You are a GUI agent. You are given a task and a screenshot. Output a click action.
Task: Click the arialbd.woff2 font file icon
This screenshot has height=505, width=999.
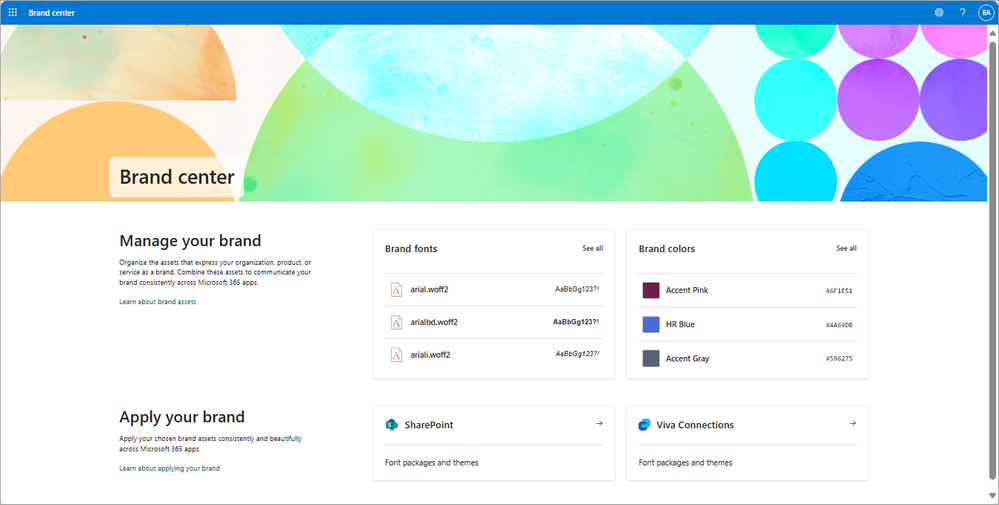(x=396, y=322)
